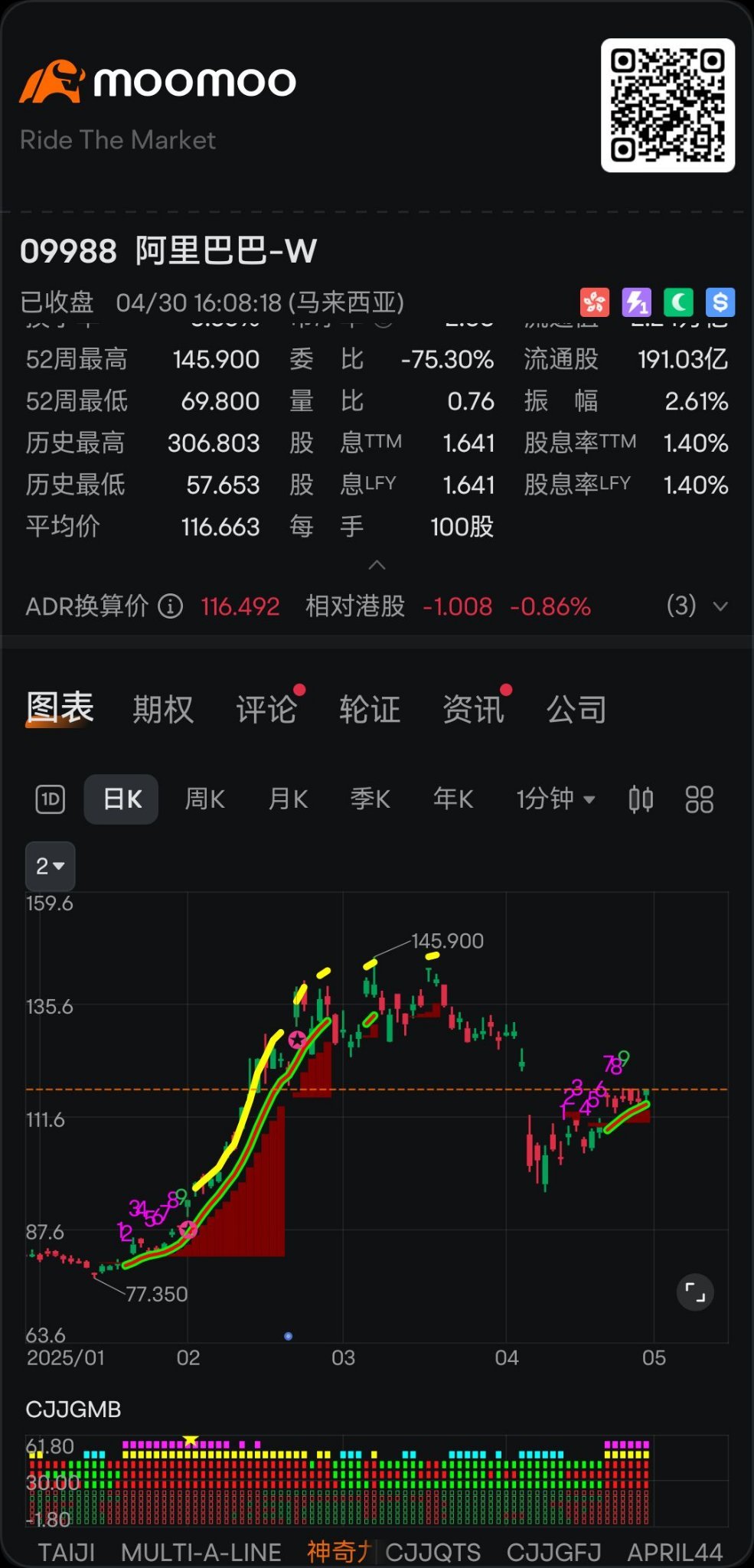Tap 相对港股 change -0.86%
The image size is (754, 1568).
(x=550, y=606)
